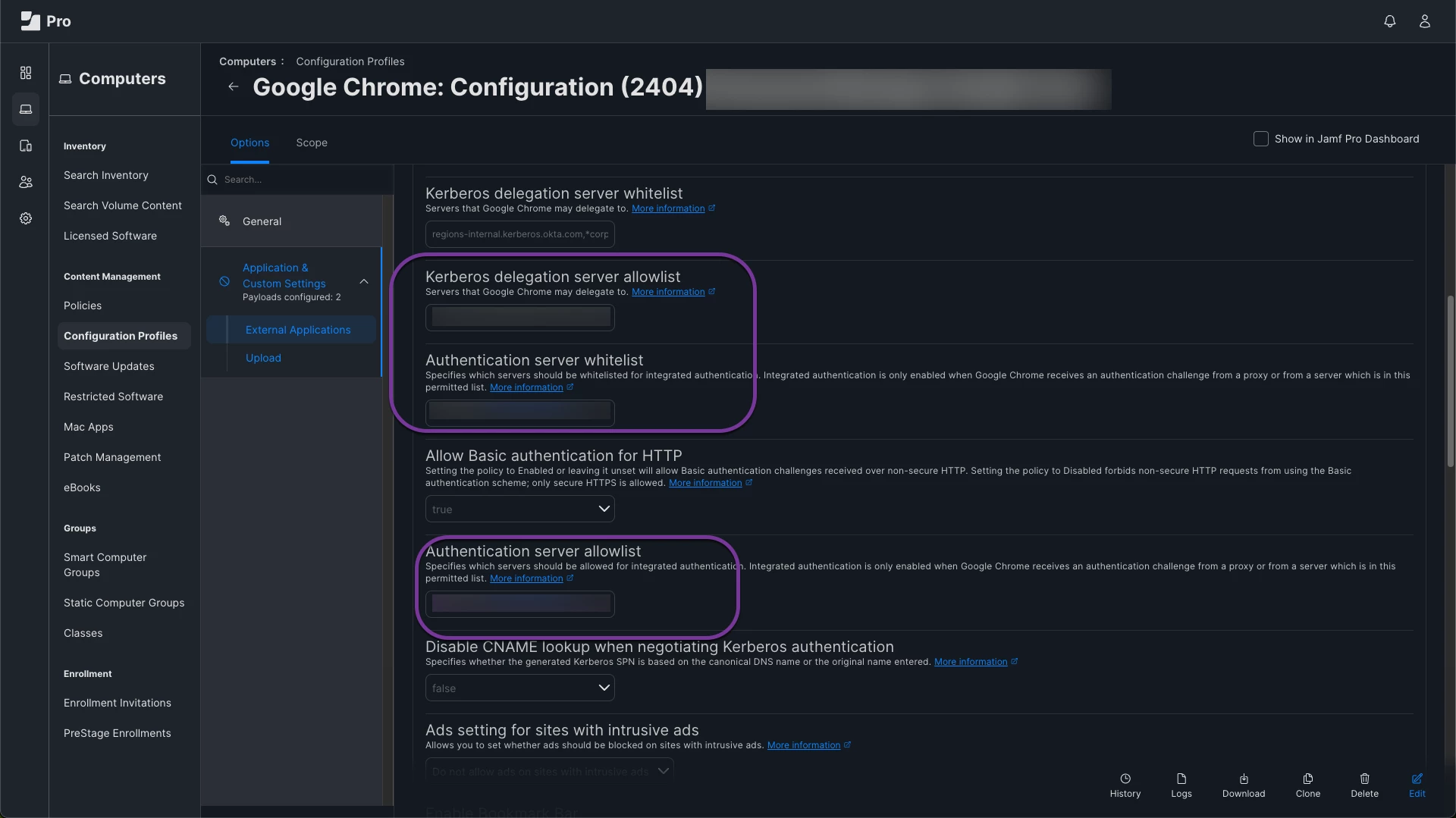Screen dimensions: 1456x818
Task: Enable Show in Jamf Pro Dashboard checkbox
Action: click(x=1260, y=139)
